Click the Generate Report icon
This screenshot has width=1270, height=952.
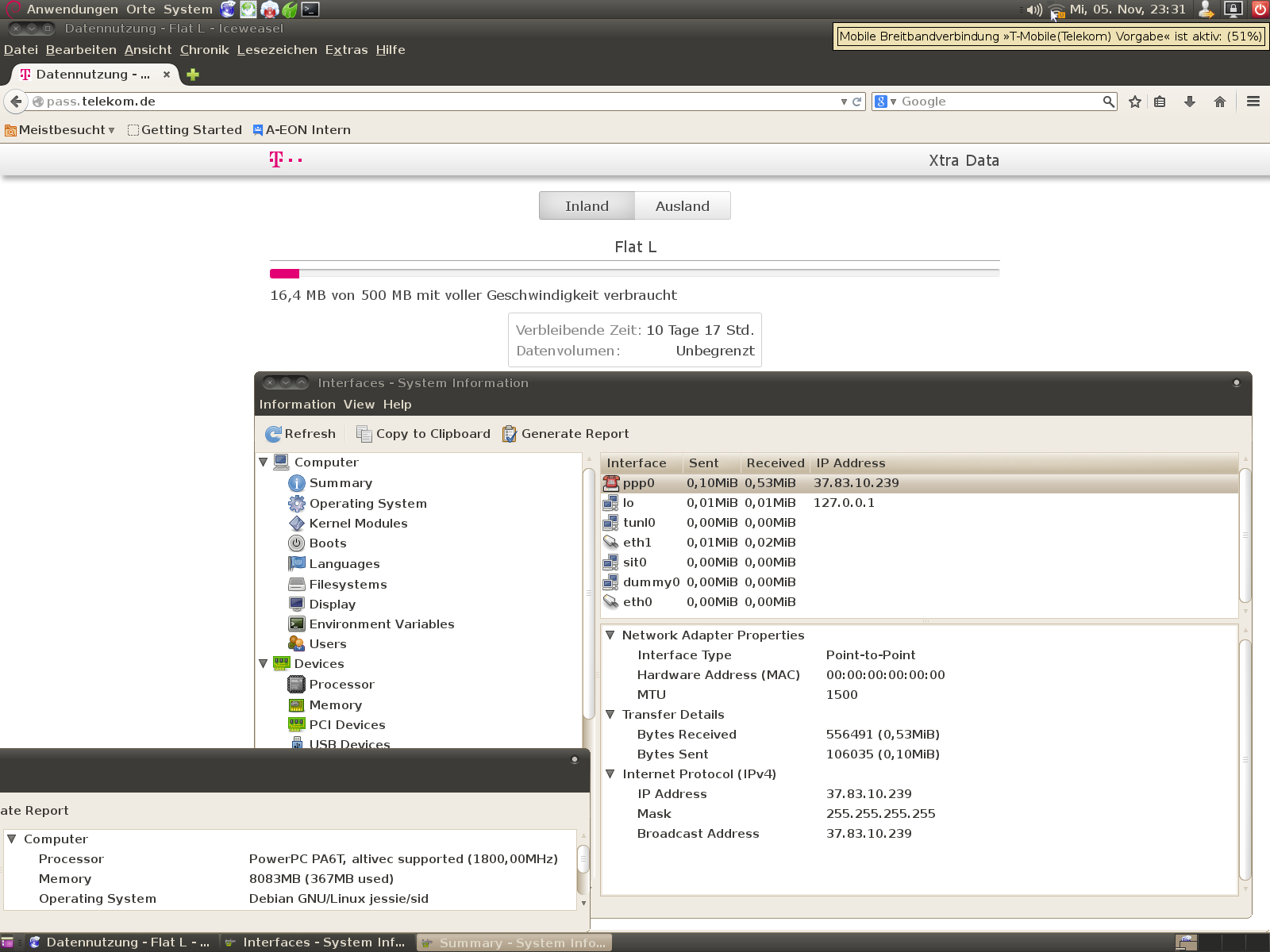click(510, 434)
